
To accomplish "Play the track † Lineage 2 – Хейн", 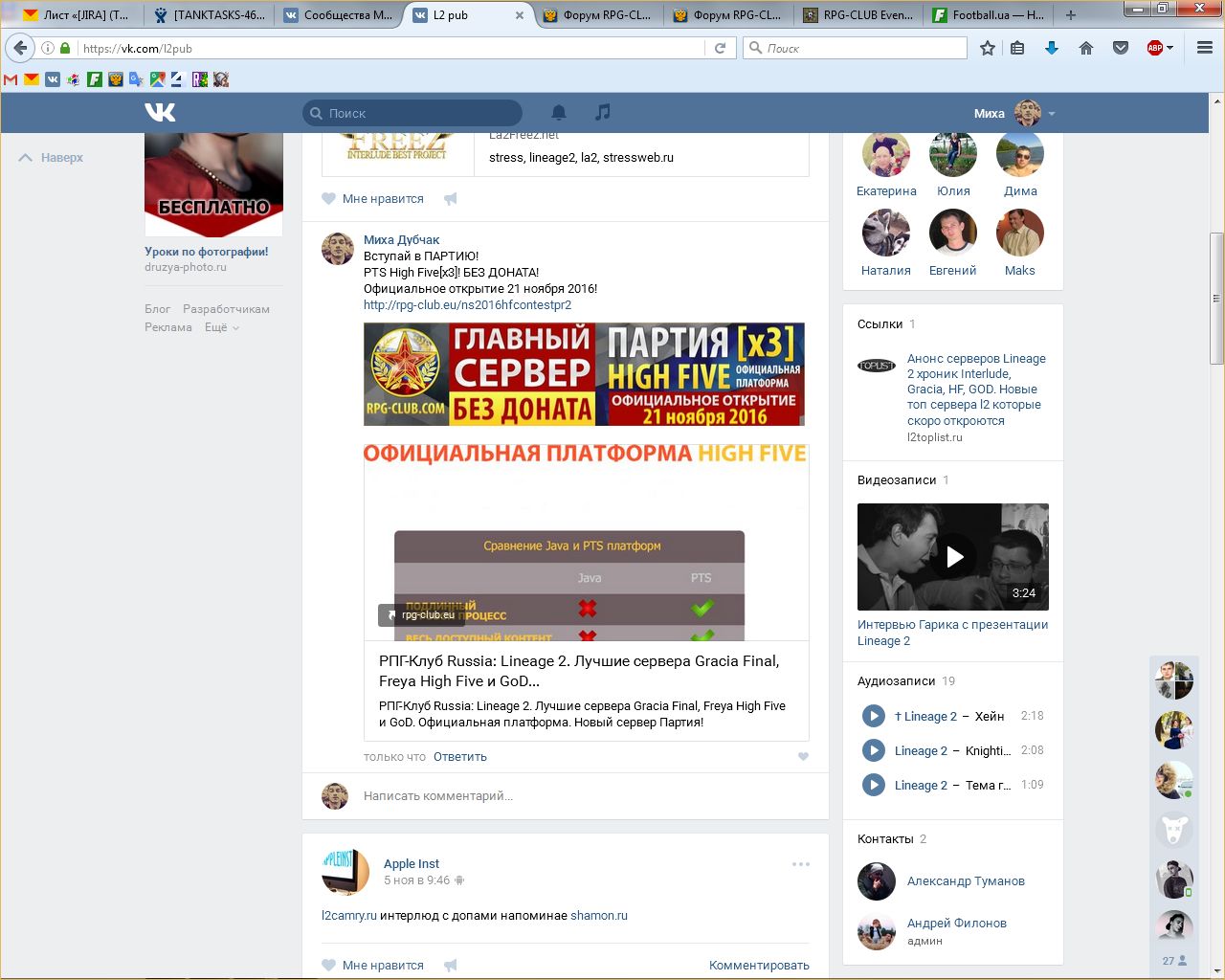I will pyautogui.click(x=874, y=716).
